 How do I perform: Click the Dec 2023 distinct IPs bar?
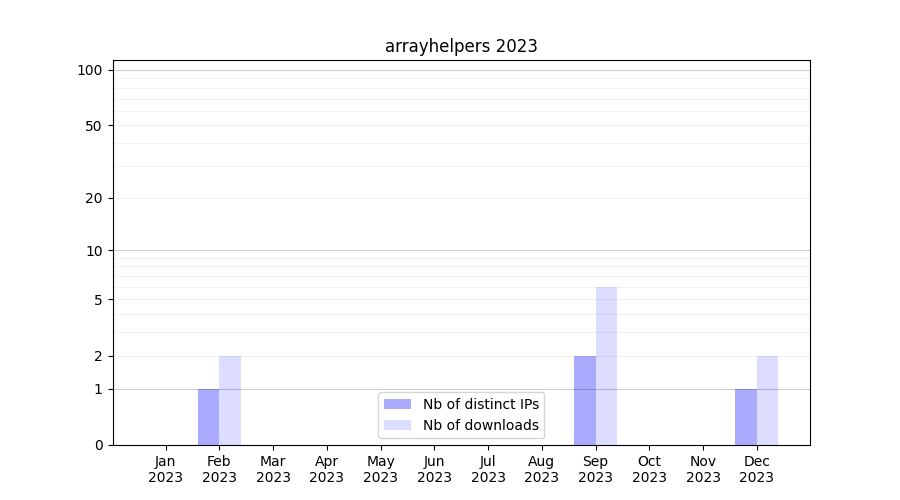(746, 417)
